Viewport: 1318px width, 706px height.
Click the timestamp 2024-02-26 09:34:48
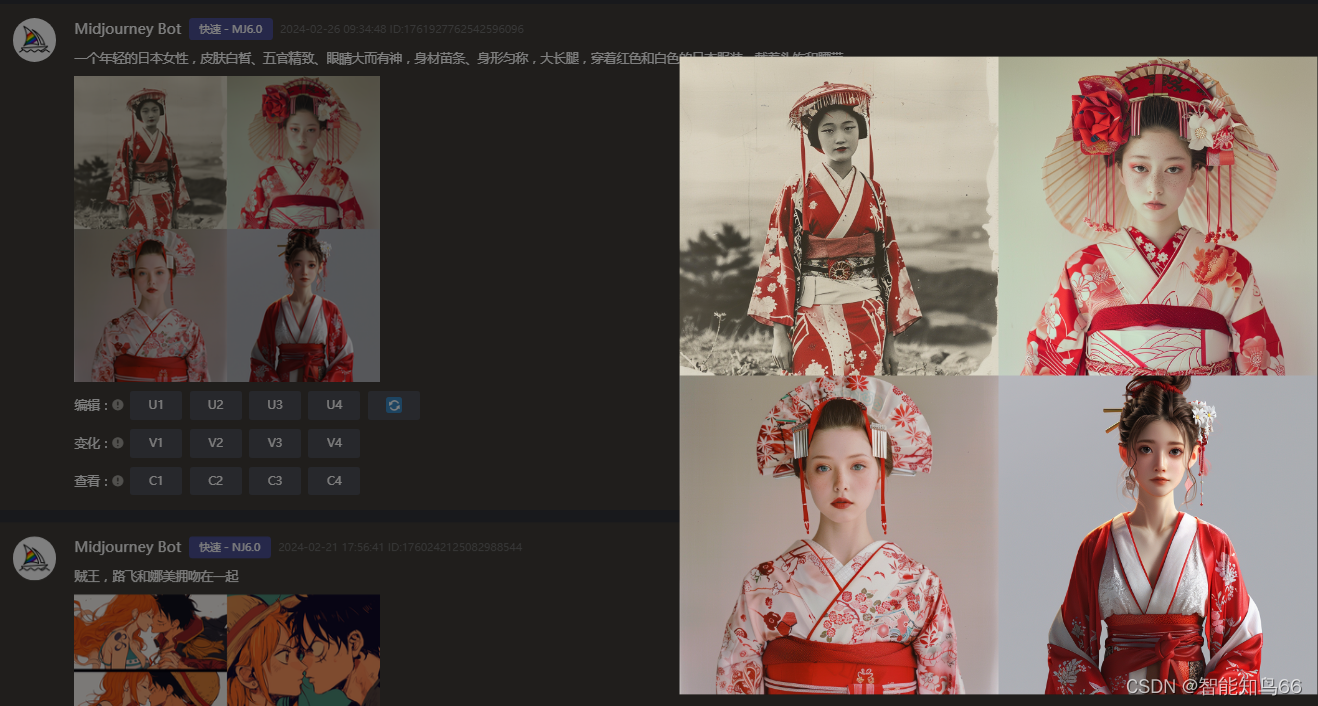[x=332, y=30]
